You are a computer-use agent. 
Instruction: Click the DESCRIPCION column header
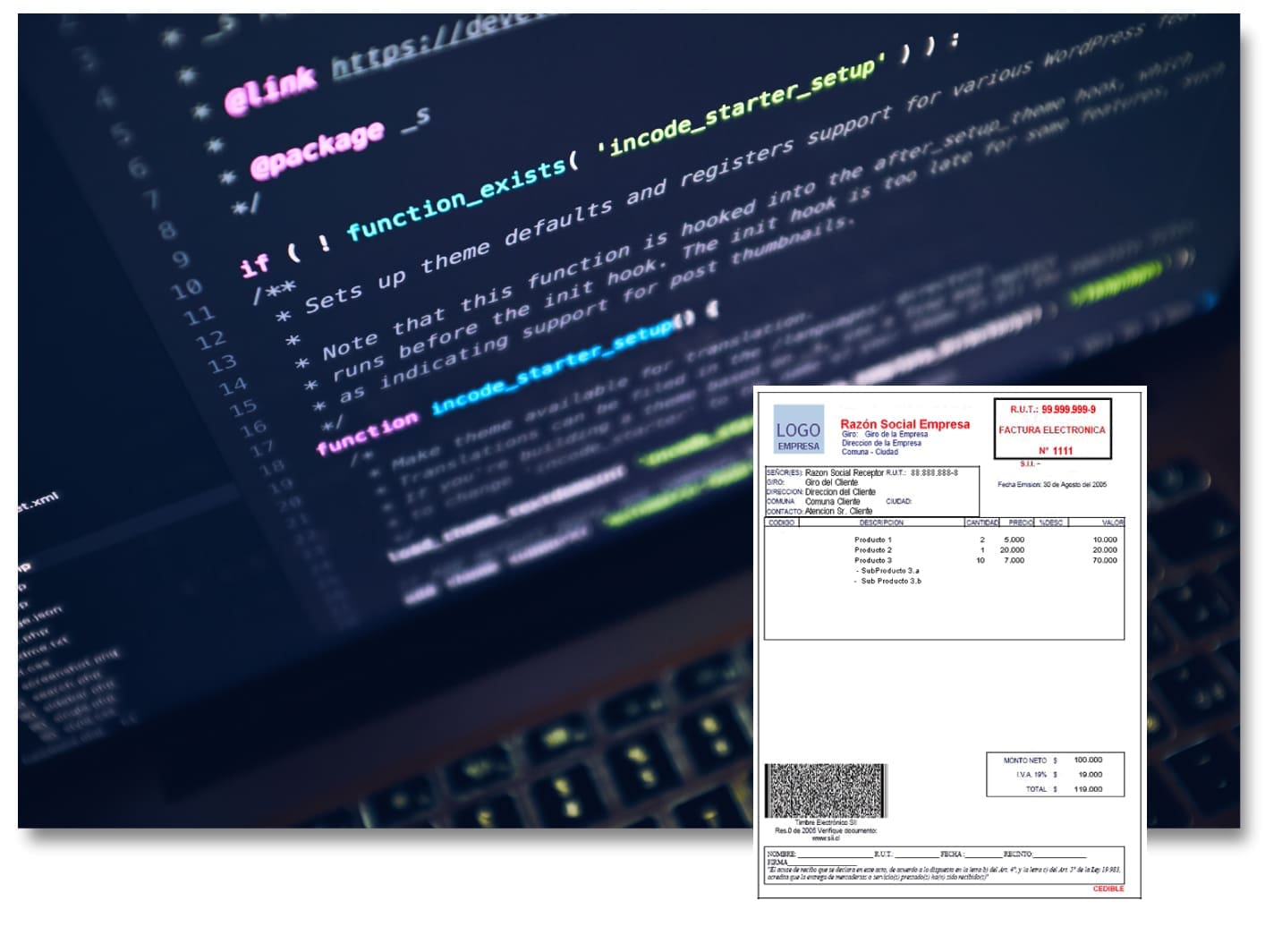tap(881, 523)
